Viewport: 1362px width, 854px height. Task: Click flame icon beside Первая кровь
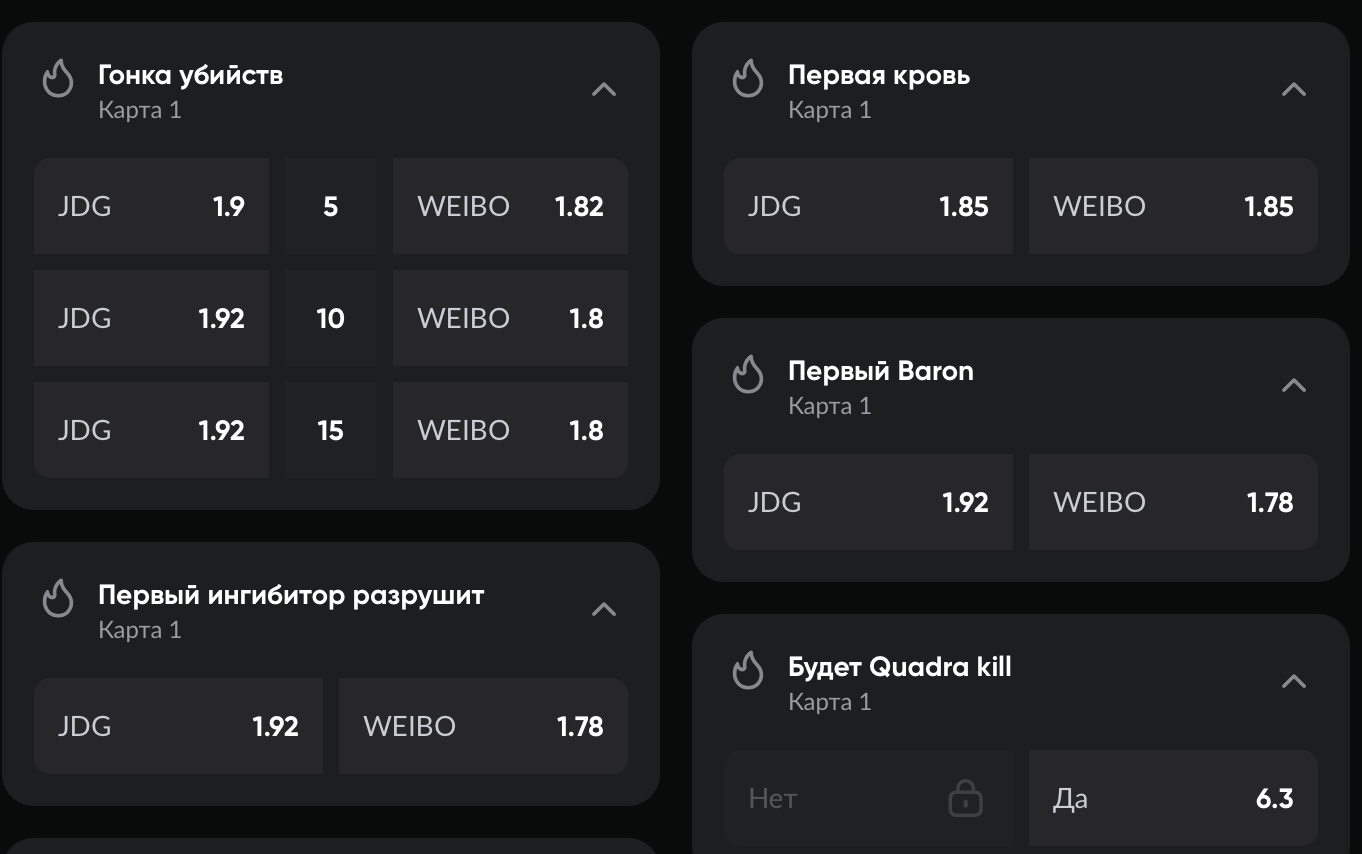click(x=748, y=78)
